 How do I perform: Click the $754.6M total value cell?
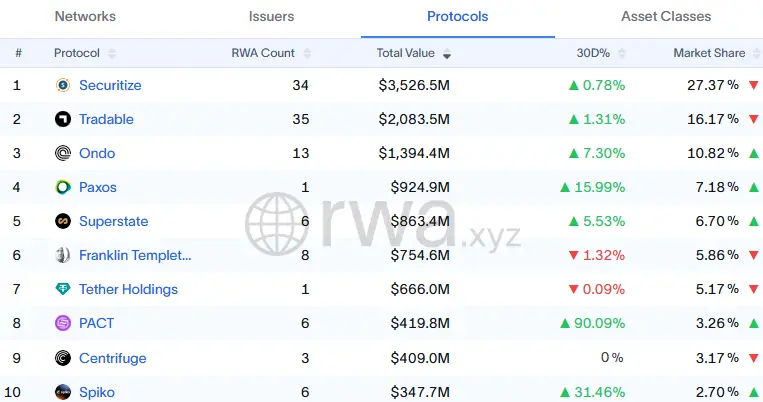point(420,255)
